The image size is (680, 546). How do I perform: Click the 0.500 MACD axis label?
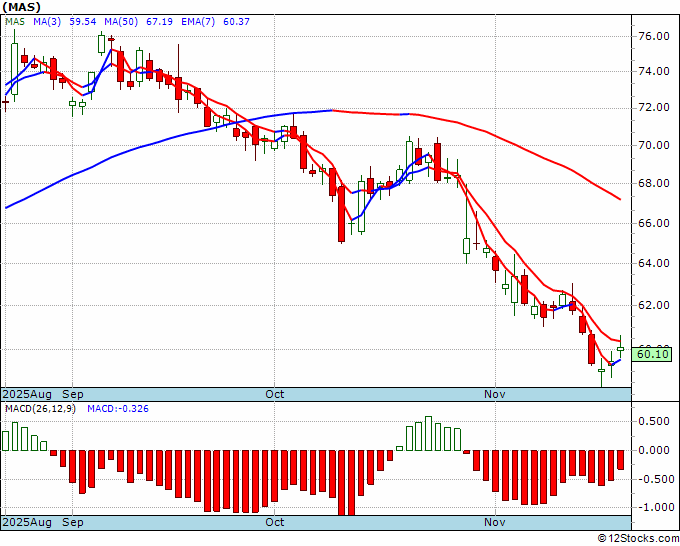click(x=656, y=422)
